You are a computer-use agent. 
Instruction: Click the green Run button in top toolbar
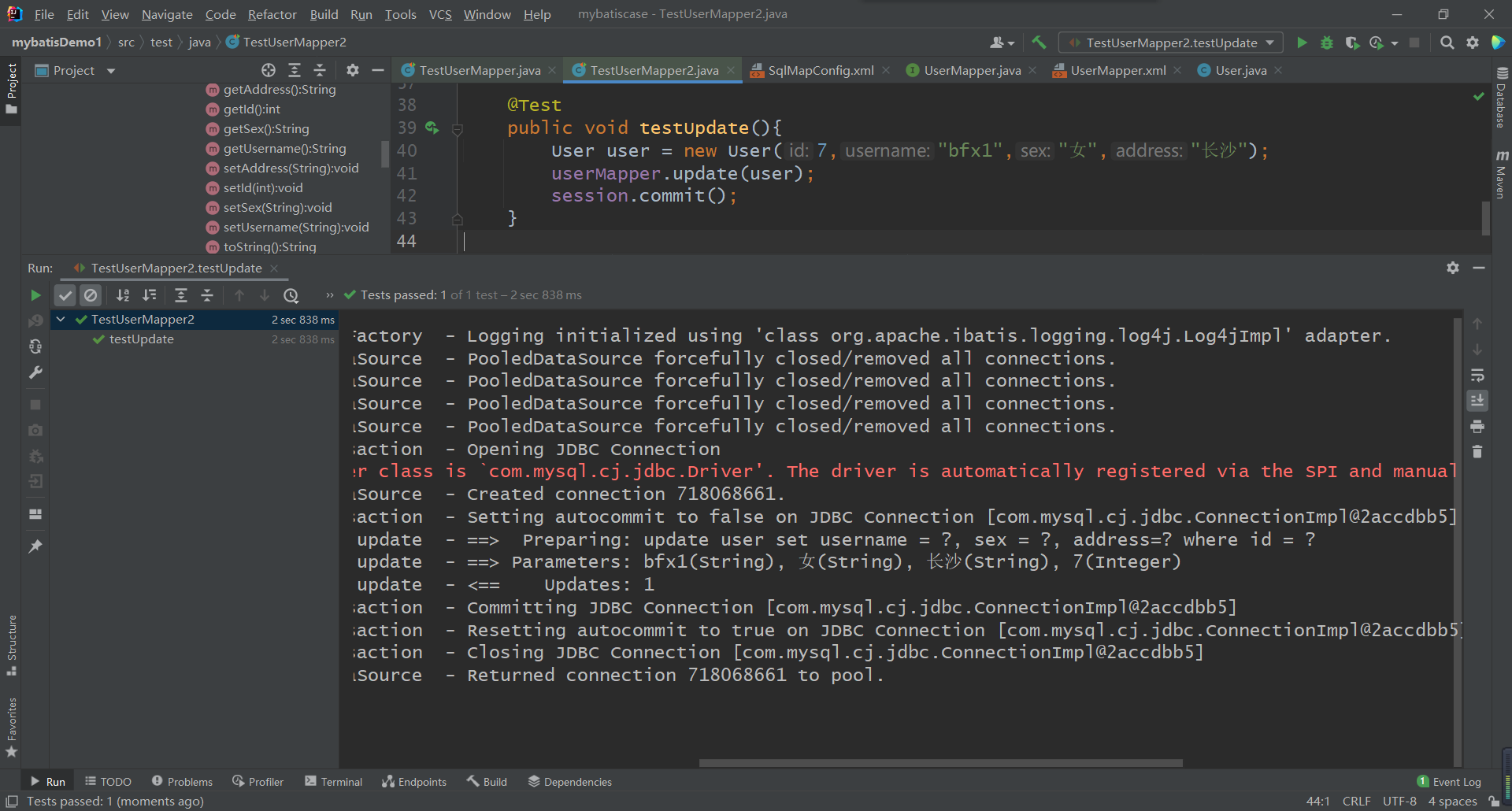tap(1302, 43)
